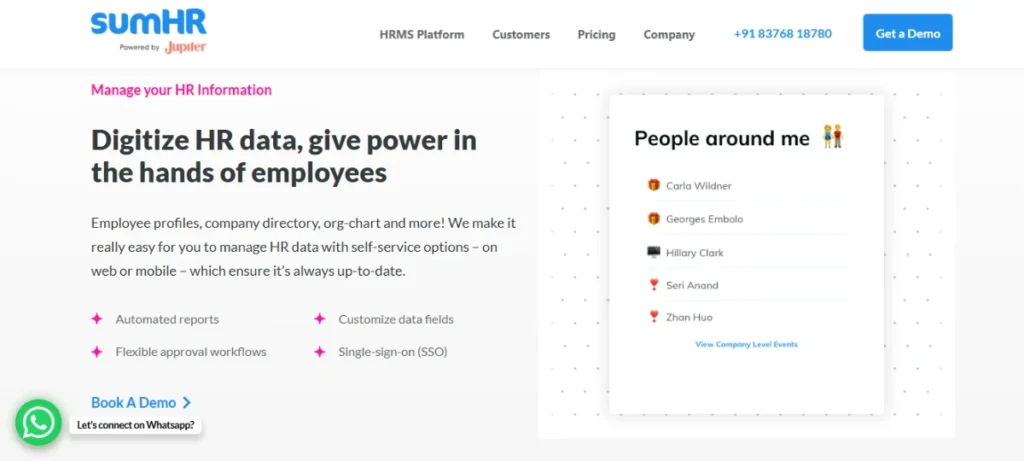Click gift icon beside Carla Wildner
This screenshot has width=1024, height=461.
pyautogui.click(x=654, y=186)
